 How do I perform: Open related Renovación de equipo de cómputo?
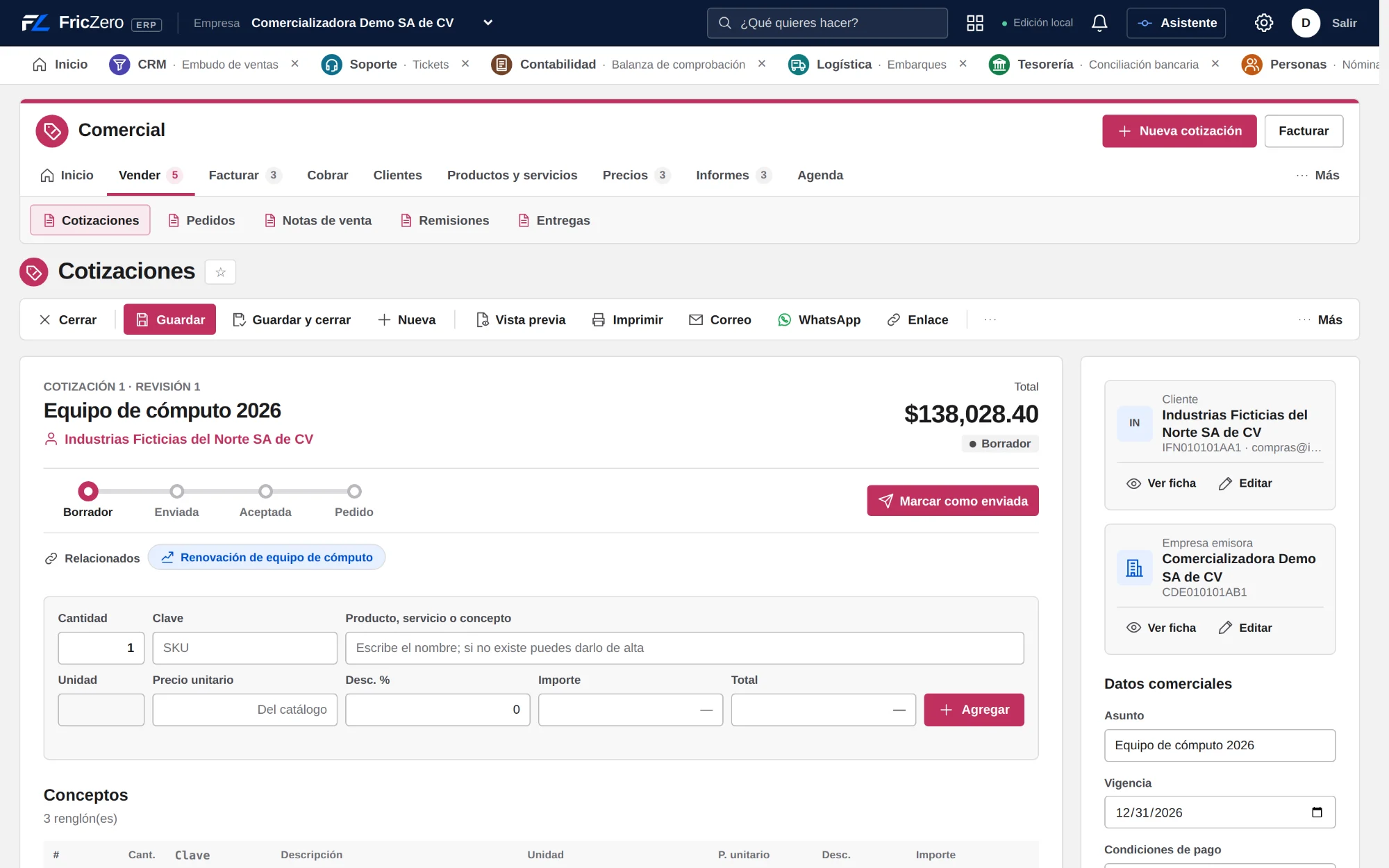(267, 558)
